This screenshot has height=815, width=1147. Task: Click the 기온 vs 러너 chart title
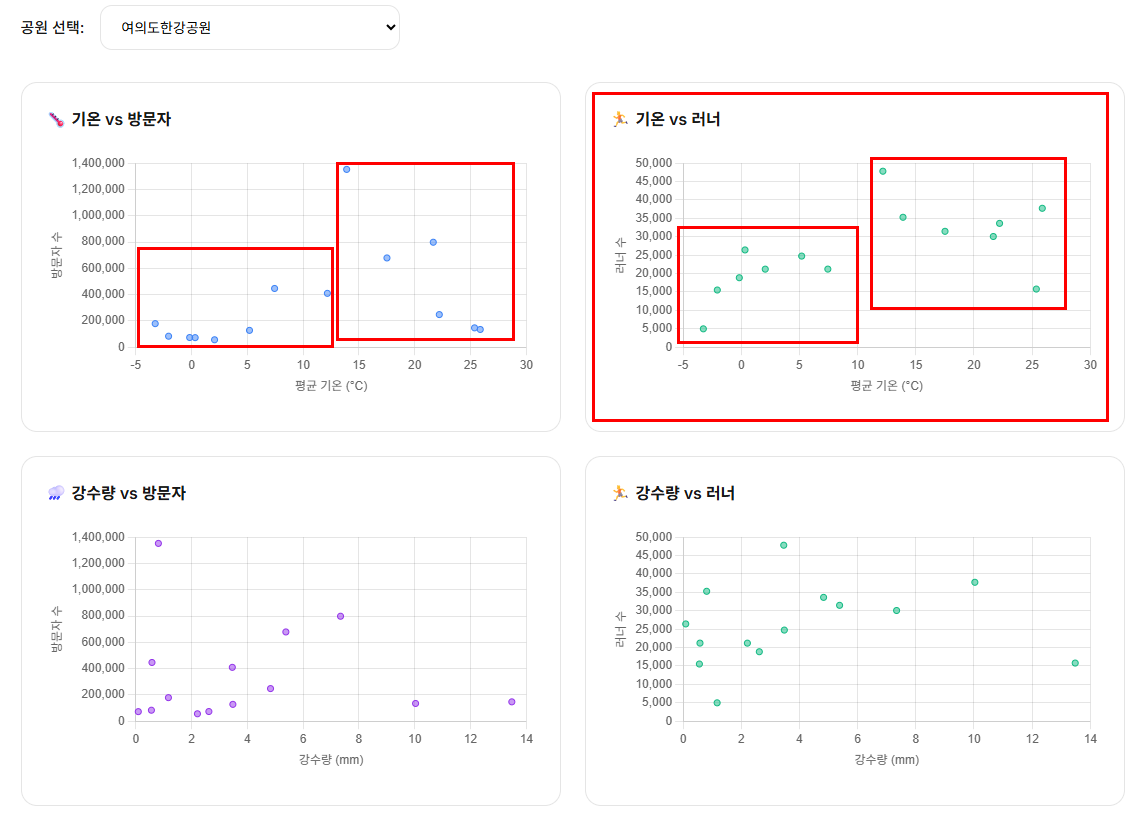[678, 119]
